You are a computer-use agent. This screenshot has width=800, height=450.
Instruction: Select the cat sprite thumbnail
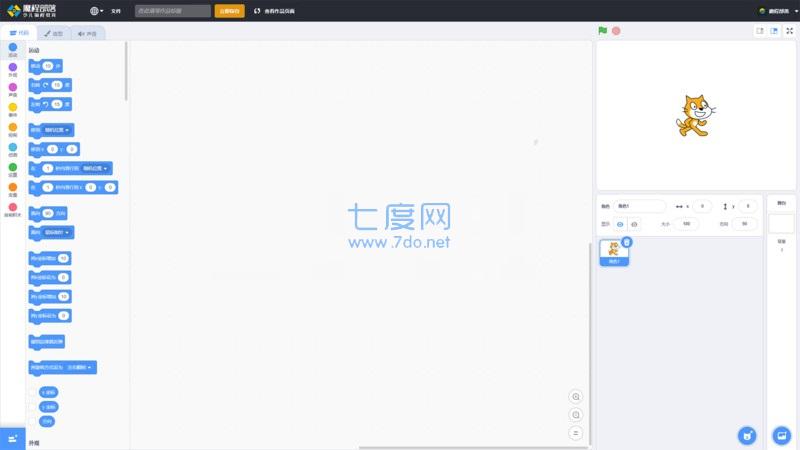[x=614, y=253]
